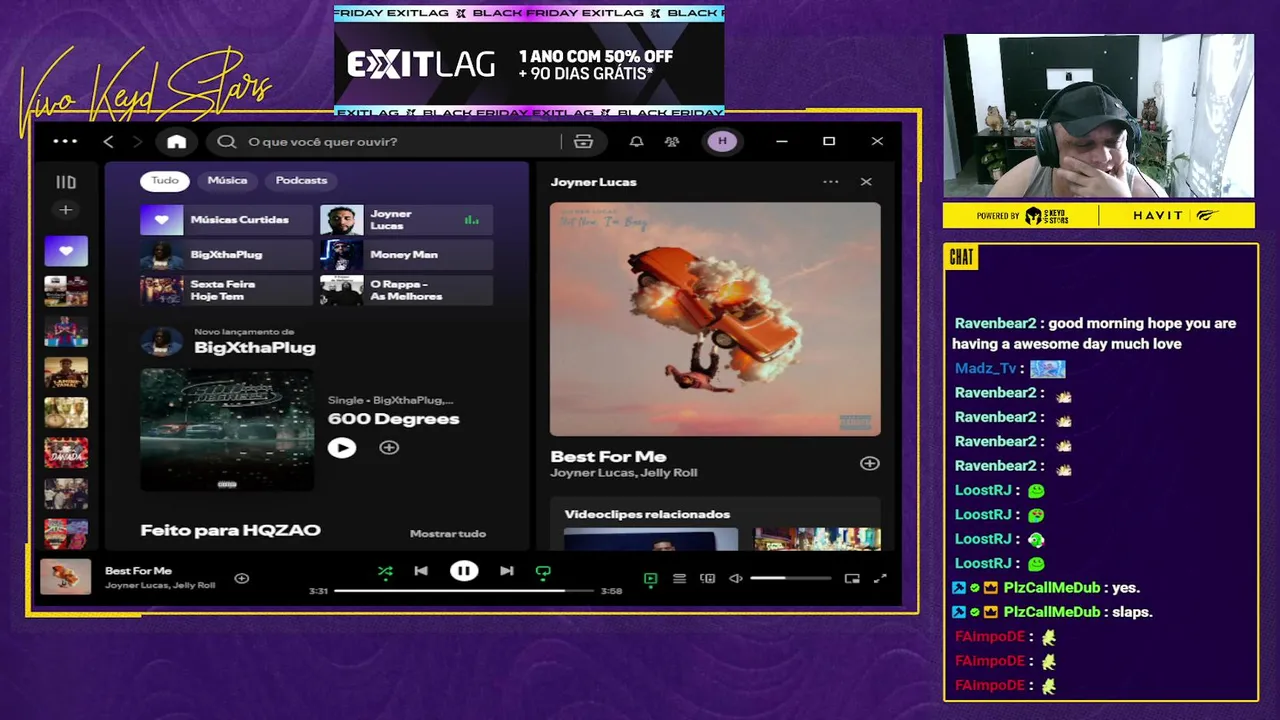1280x720 pixels.
Task: Click the 3:31 elapsed time label
Action: tap(318, 591)
